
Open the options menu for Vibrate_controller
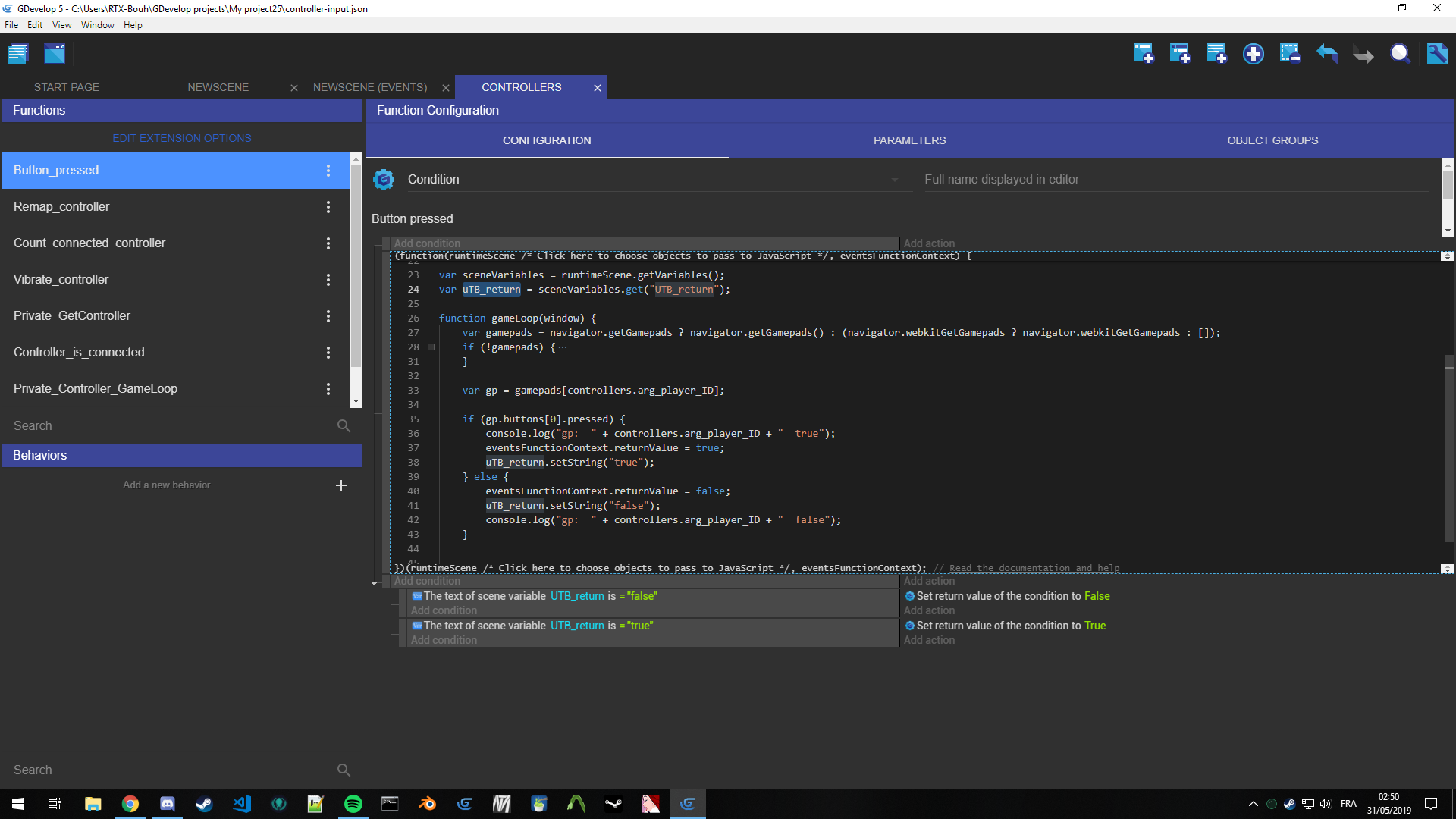(328, 280)
